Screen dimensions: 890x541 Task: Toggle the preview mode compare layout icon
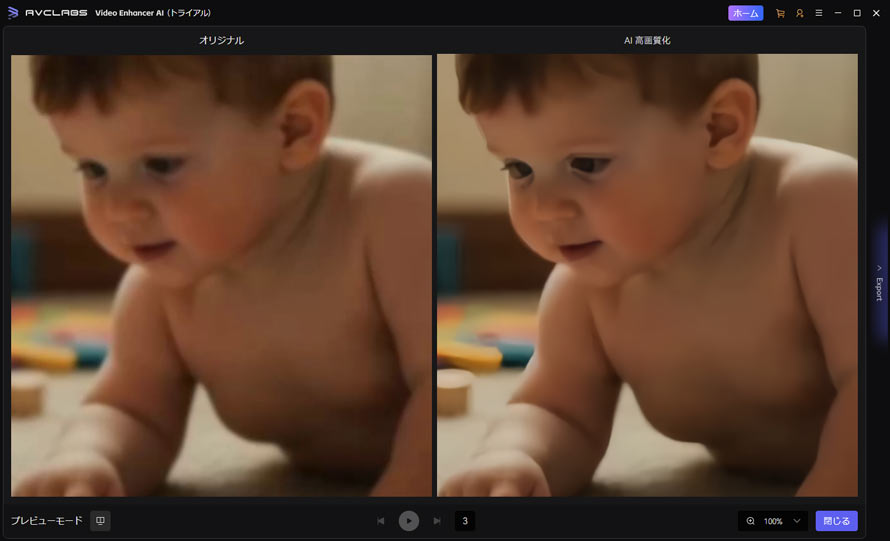[100, 521]
